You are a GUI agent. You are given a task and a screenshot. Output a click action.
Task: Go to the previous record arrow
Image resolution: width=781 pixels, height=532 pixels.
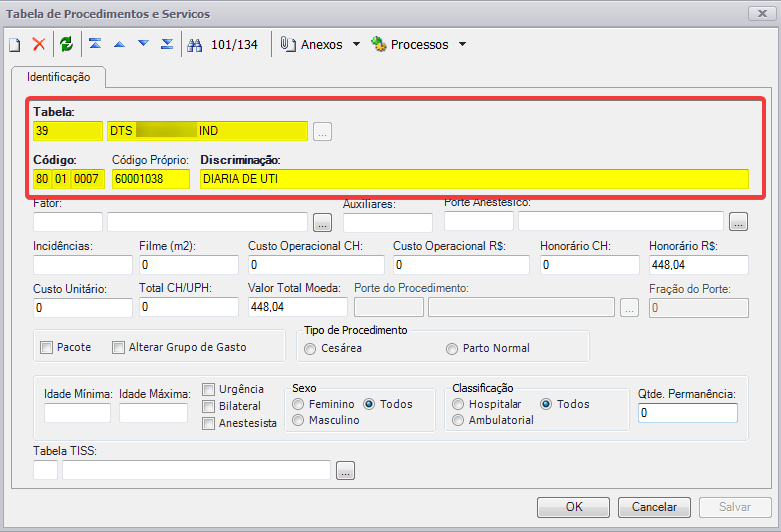(x=119, y=44)
